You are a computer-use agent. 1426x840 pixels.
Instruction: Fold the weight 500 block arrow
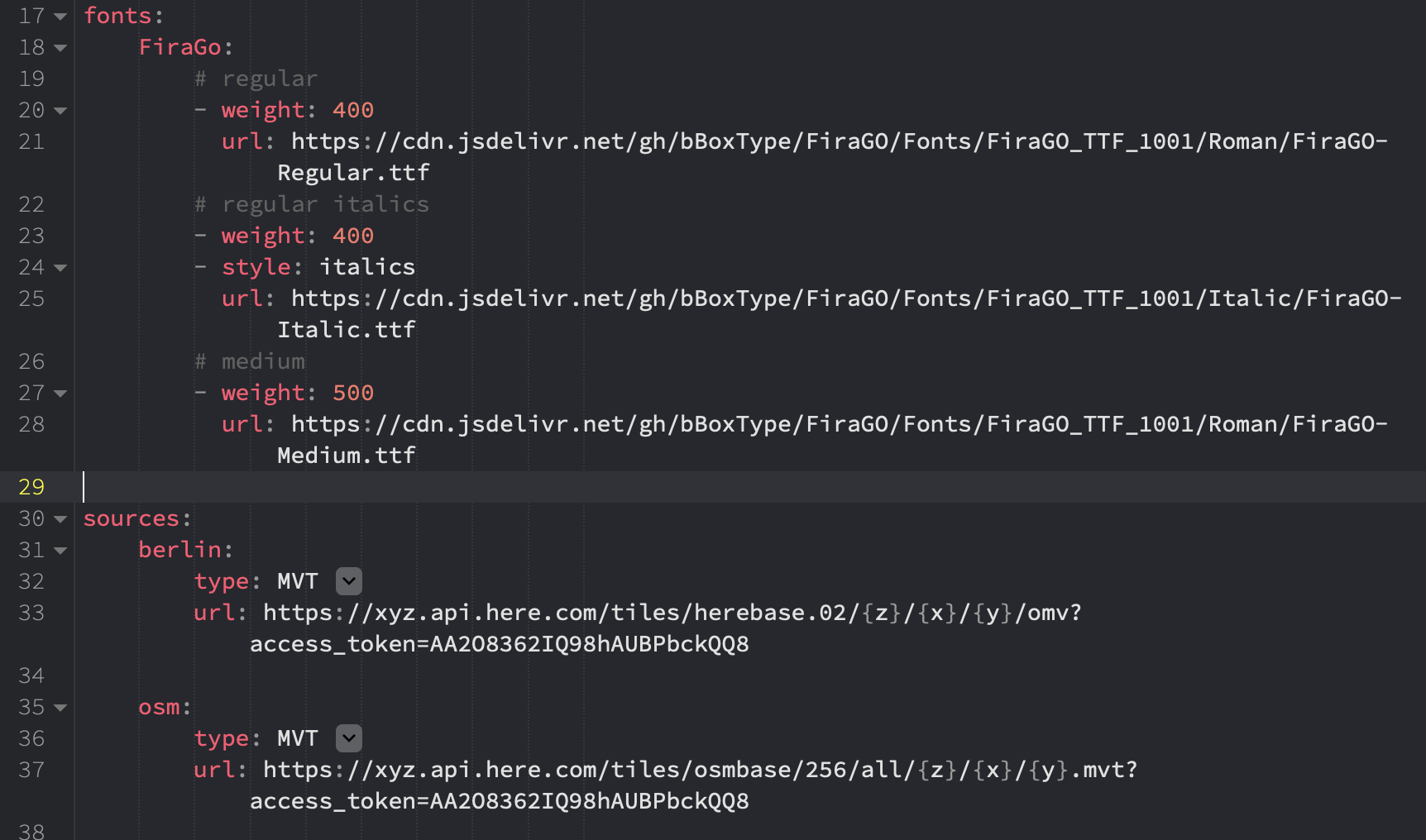click(x=60, y=394)
